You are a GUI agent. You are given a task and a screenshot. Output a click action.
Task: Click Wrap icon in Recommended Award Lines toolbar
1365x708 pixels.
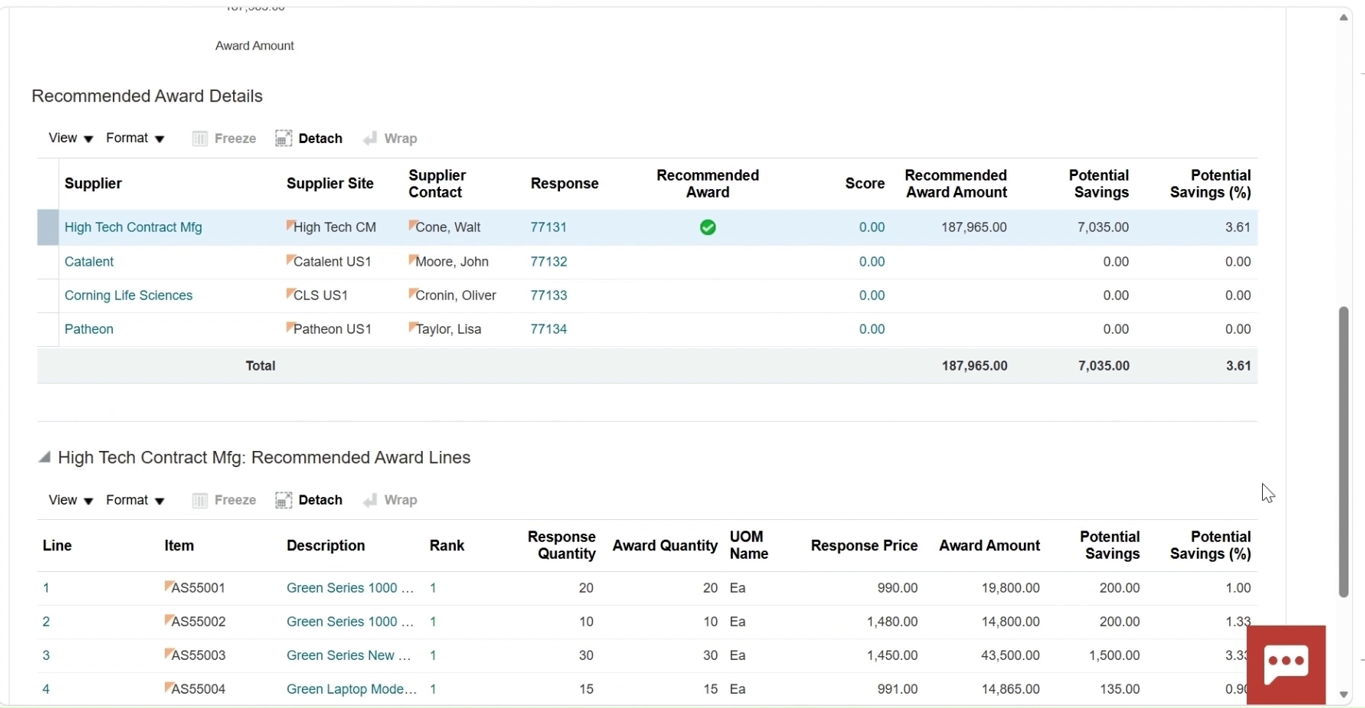370,500
